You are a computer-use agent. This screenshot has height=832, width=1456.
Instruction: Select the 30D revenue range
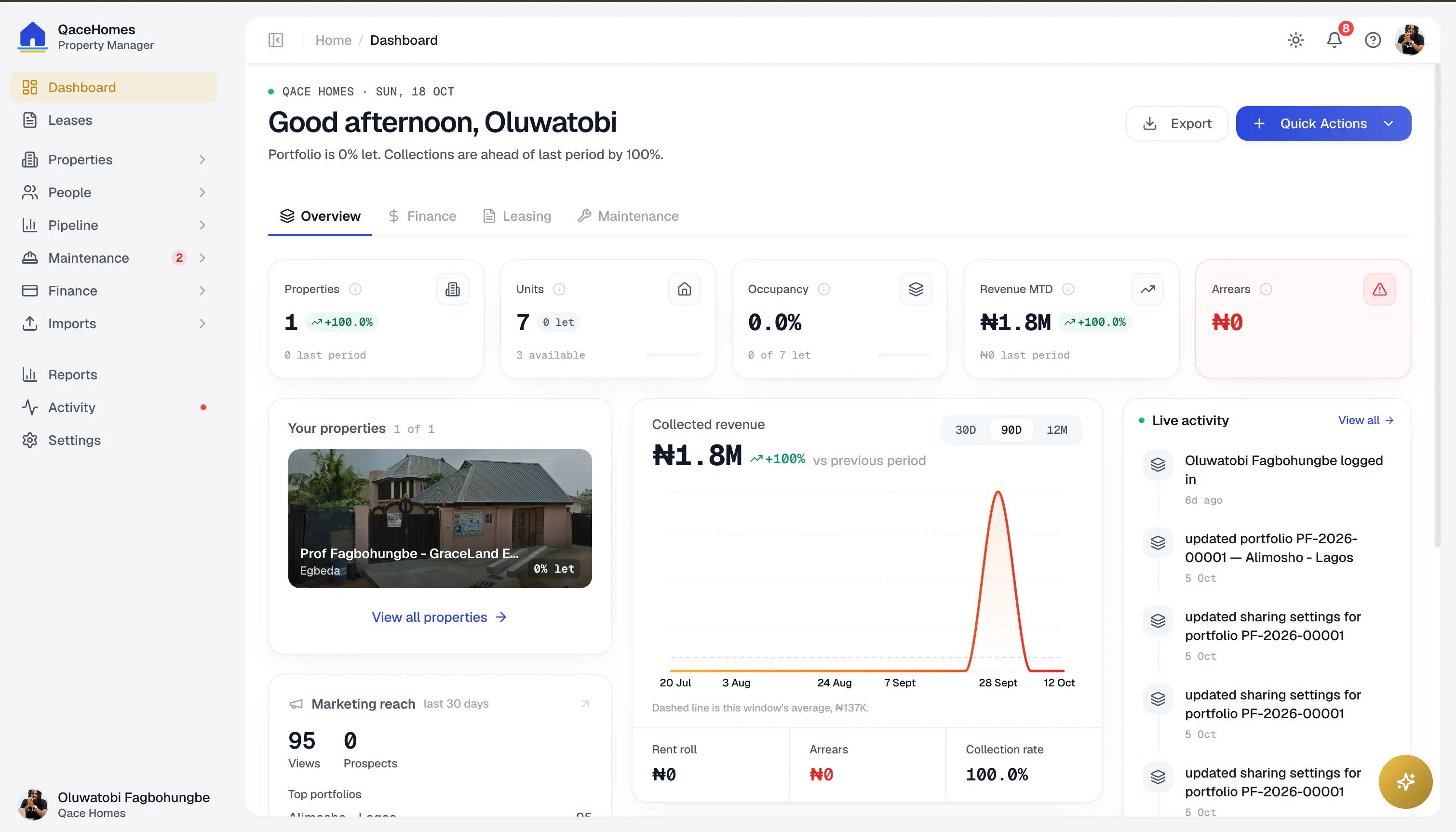click(966, 429)
